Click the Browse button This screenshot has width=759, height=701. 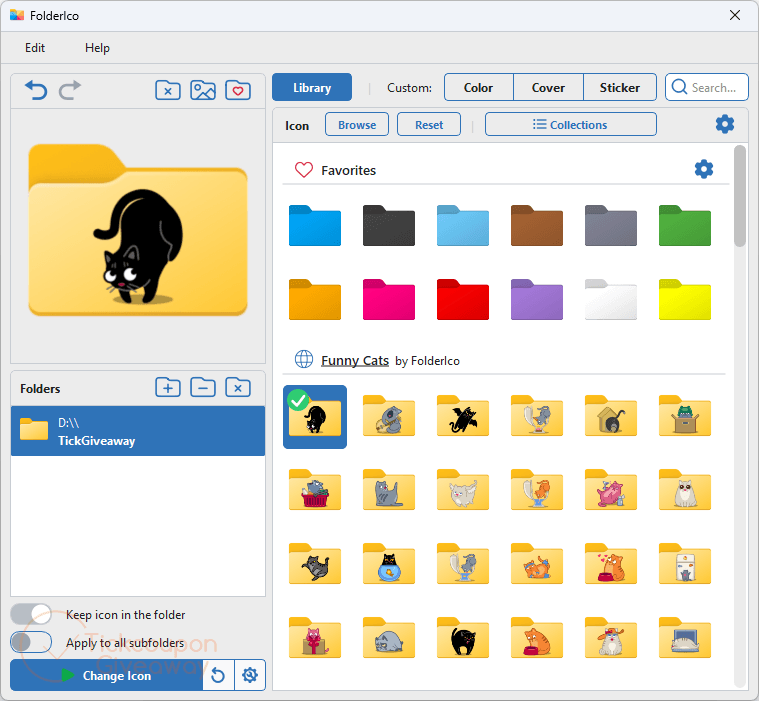point(357,124)
